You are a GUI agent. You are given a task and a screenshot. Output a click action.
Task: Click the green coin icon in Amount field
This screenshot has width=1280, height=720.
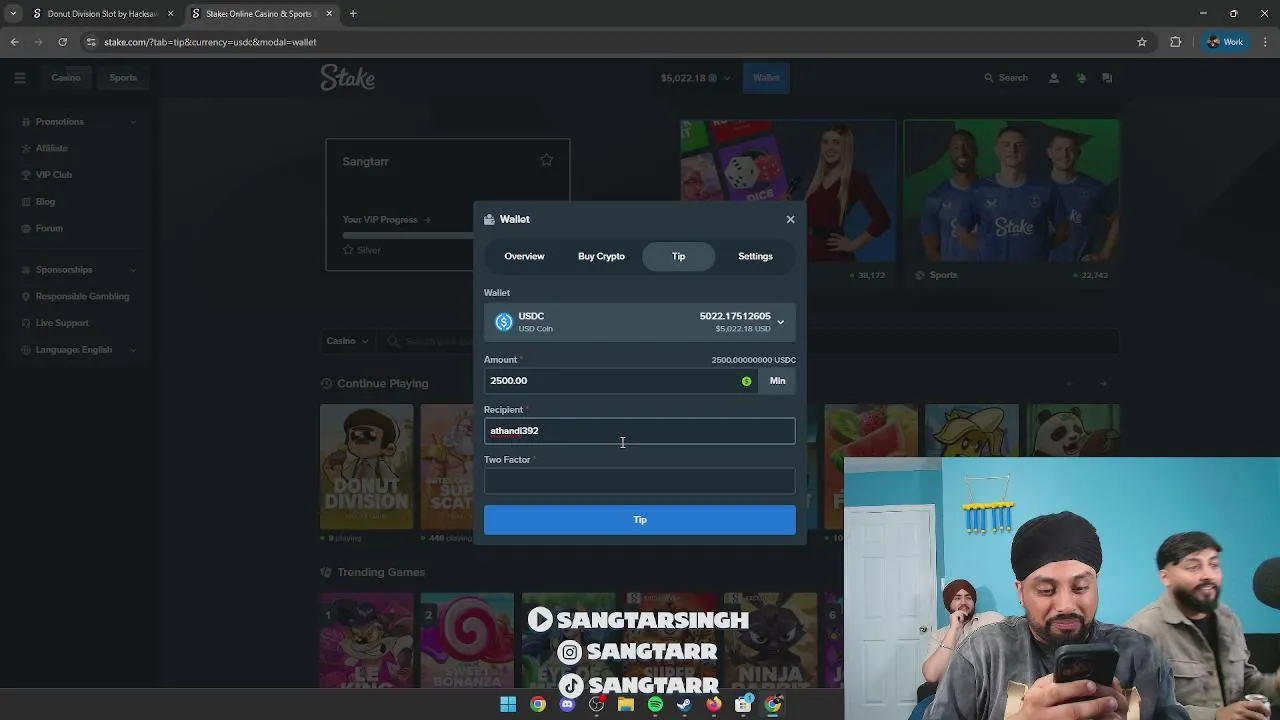746,381
